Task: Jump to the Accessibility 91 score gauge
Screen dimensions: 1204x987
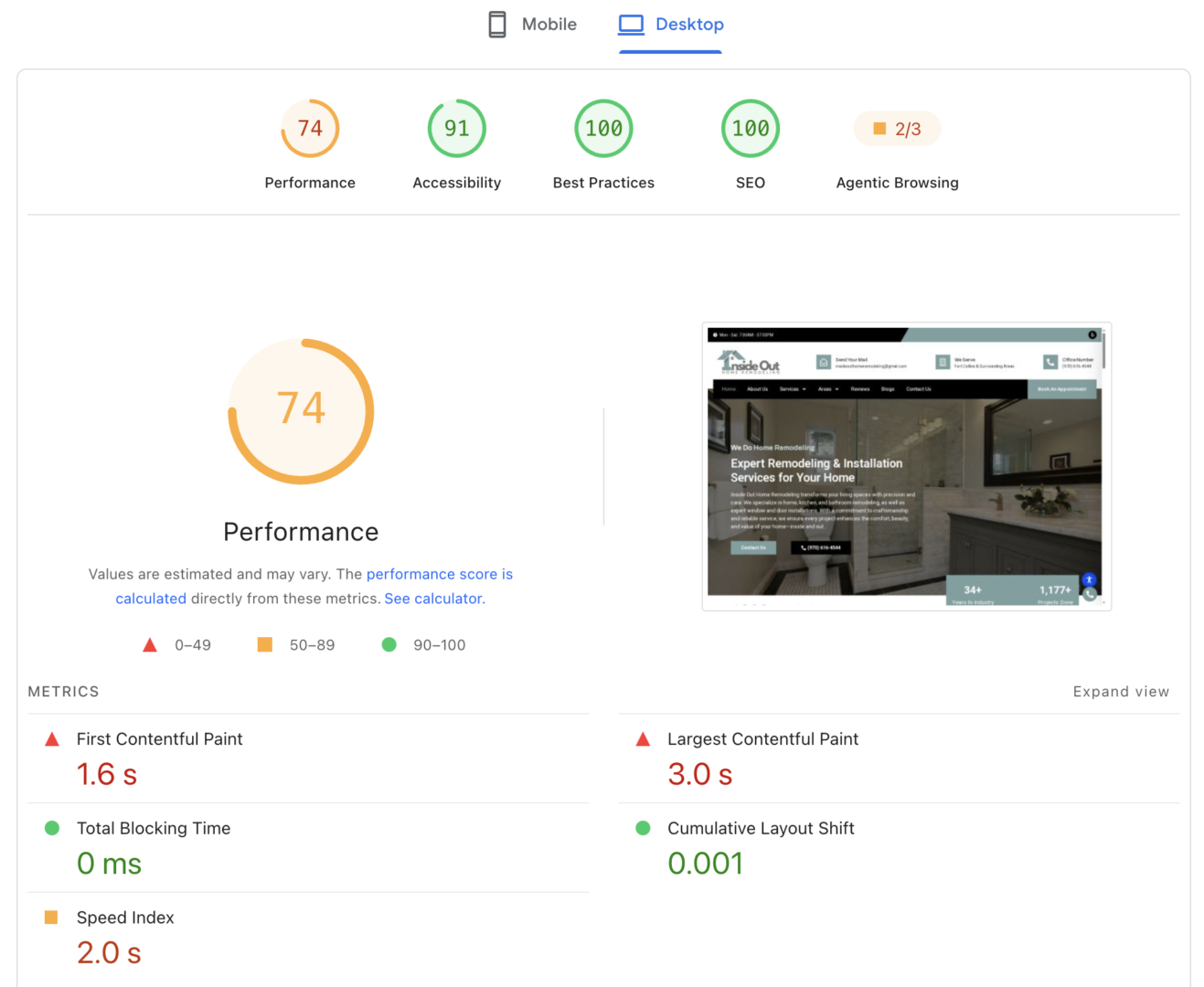Action: point(457,129)
